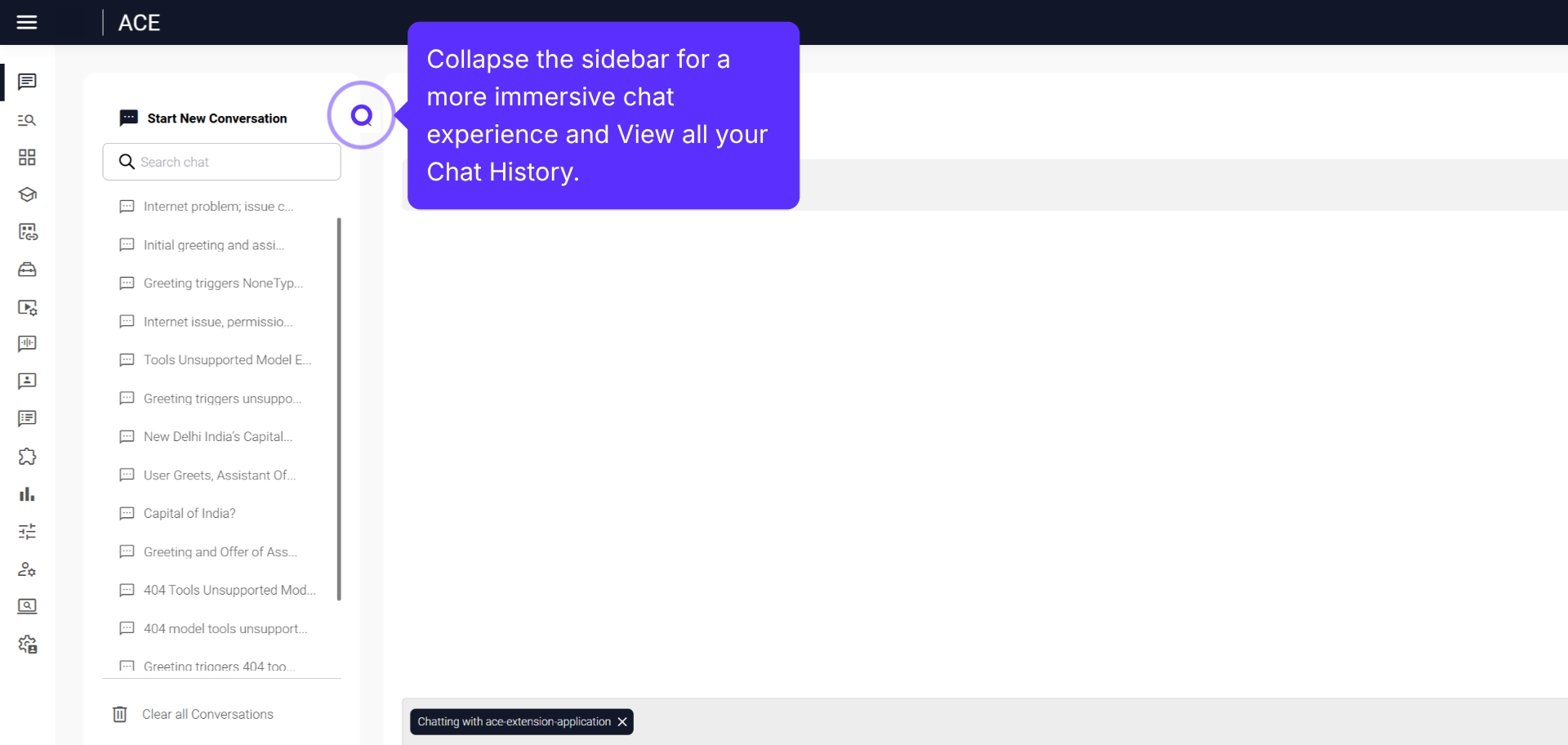Open the analytics bar chart icon
Viewport: 1568px width, 745px height.
(27, 493)
